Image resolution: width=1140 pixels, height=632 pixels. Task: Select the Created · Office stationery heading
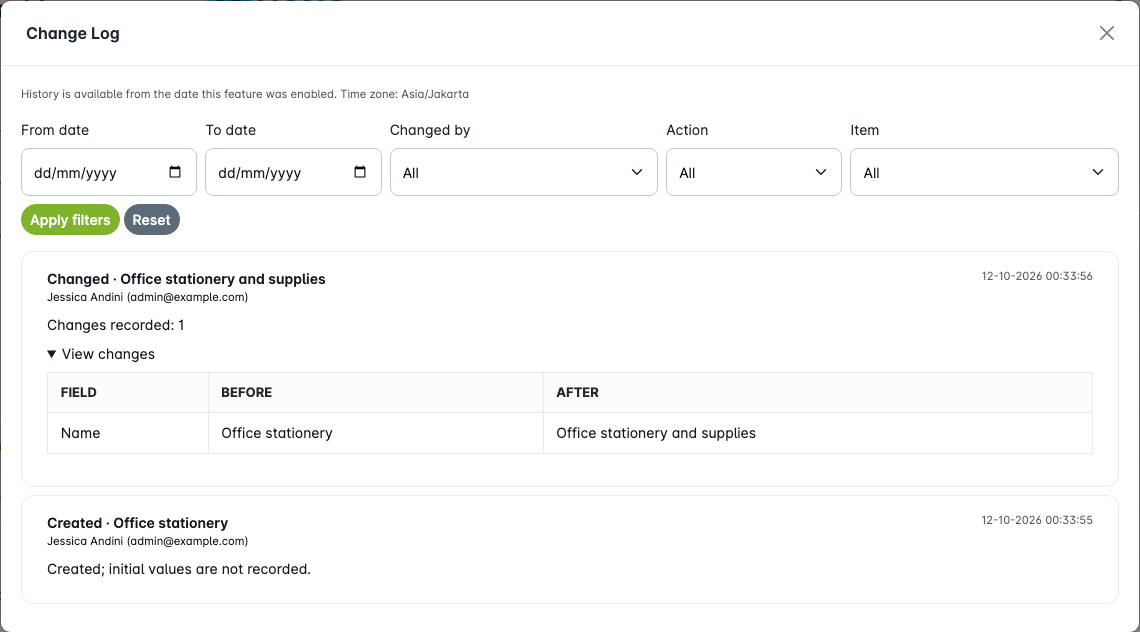(137, 523)
